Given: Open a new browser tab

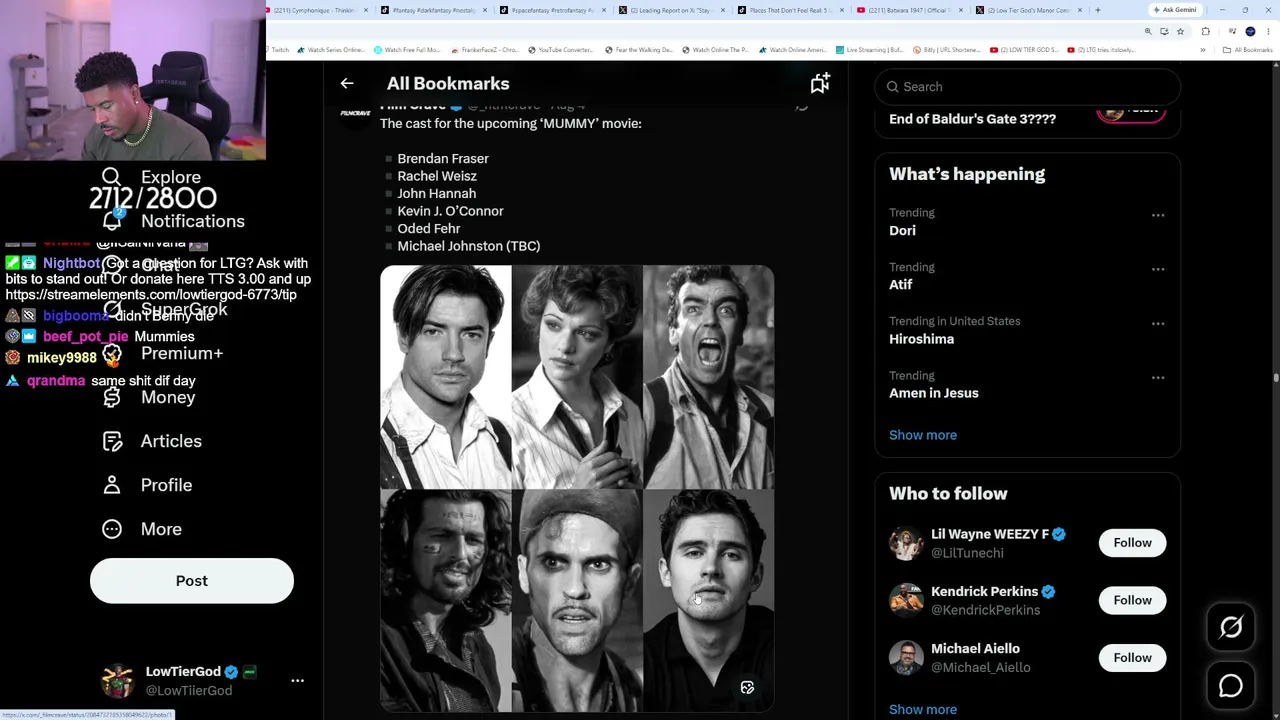Looking at the screenshot, I should point(1098,10).
